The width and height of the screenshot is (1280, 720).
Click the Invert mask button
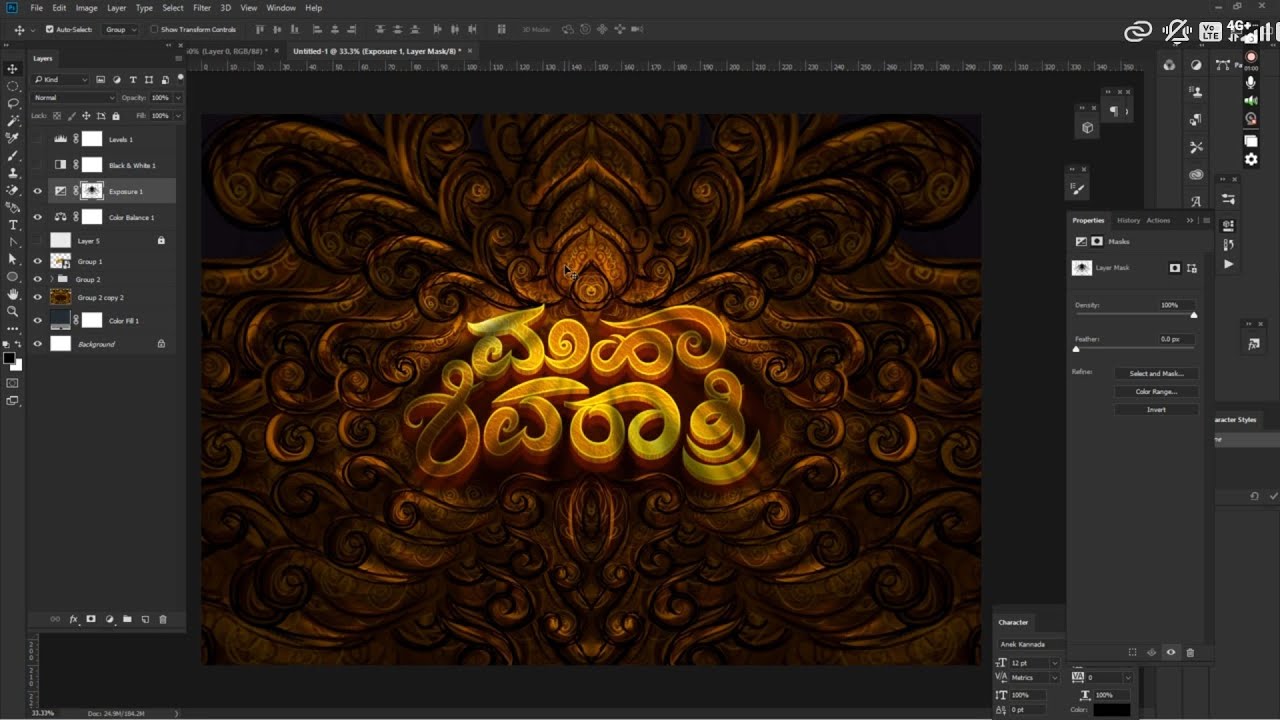(x=1156, y=409)
